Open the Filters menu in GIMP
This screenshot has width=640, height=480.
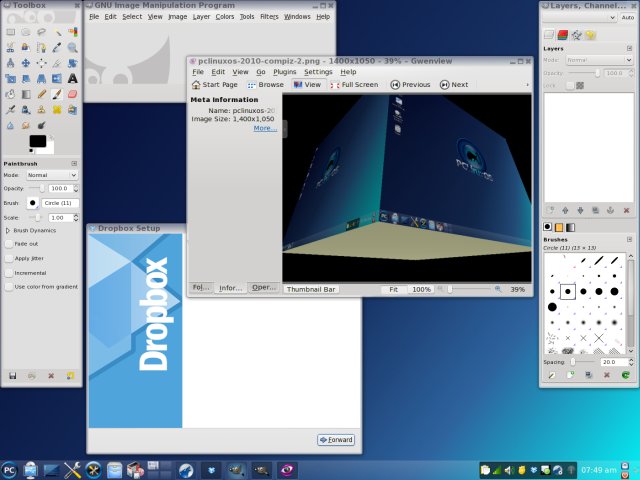269,17
